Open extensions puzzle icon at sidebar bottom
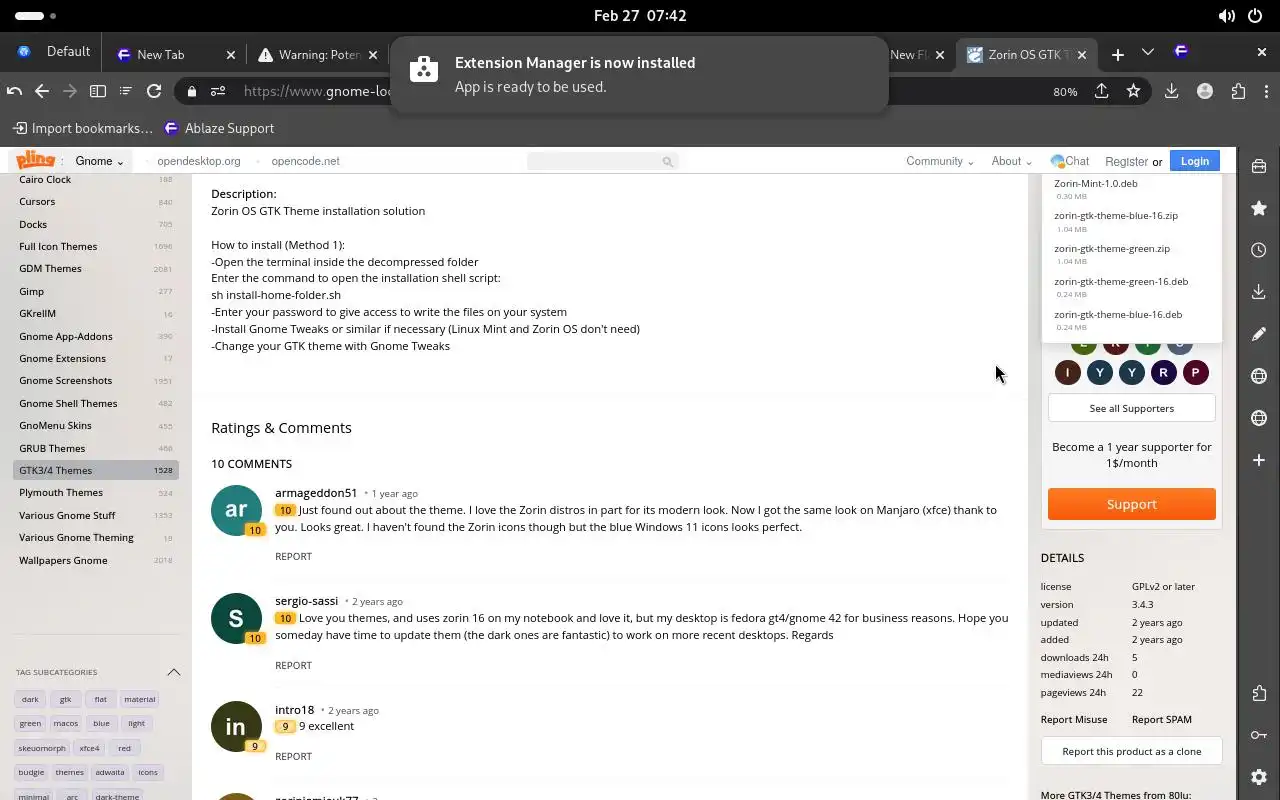The width and height of the screenshot is (1280, 800). 1259,693
